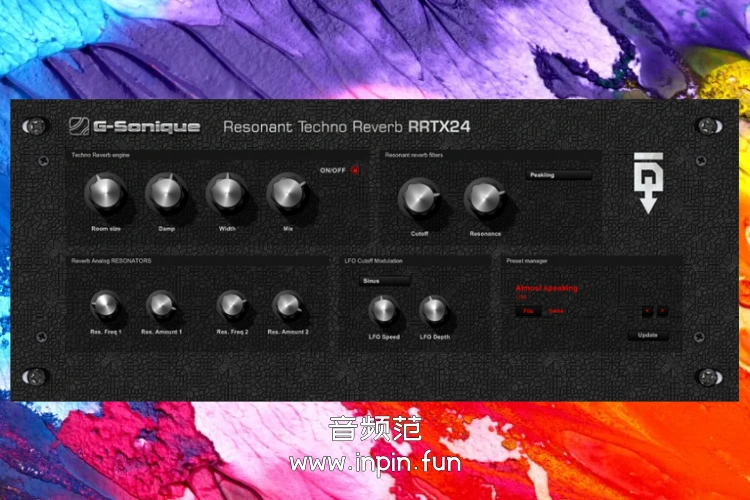Viewport: 750px width, 500px height.
Task: Click the Cutoff text label
Action: coord(419,233)
